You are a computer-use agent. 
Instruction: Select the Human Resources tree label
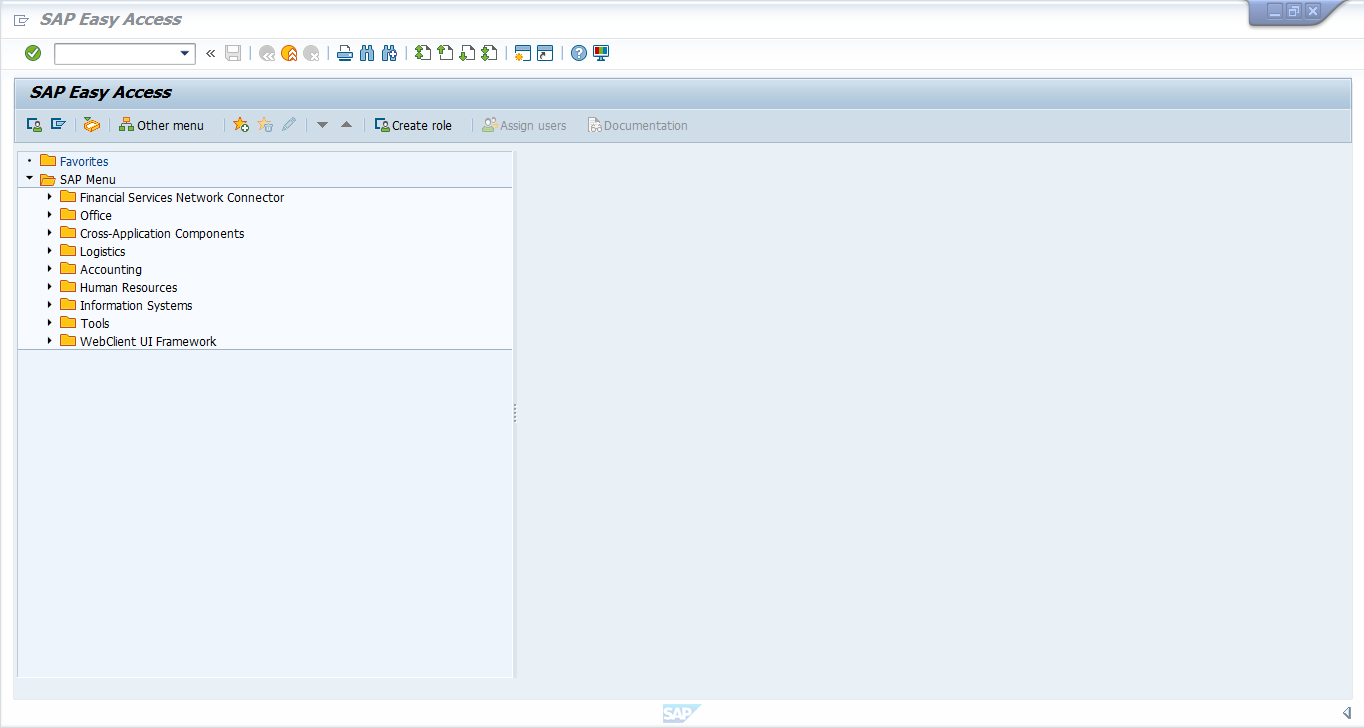click(129, 287)
